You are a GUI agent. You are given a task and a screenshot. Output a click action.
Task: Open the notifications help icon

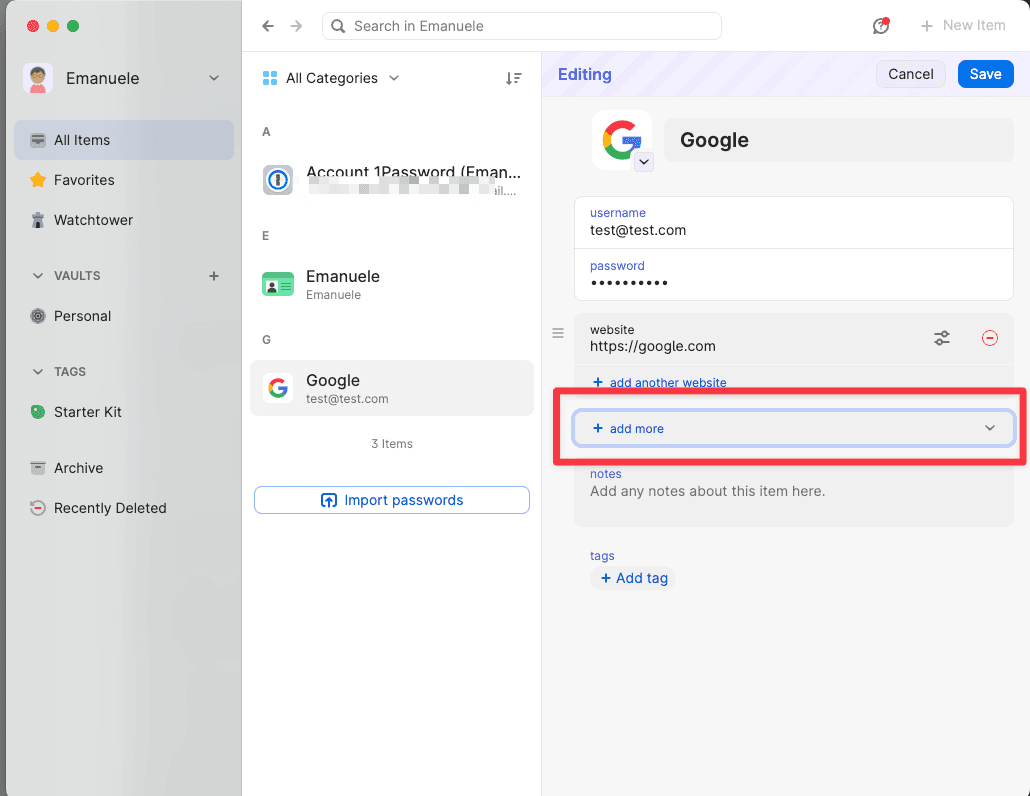[x=881, y=26]
